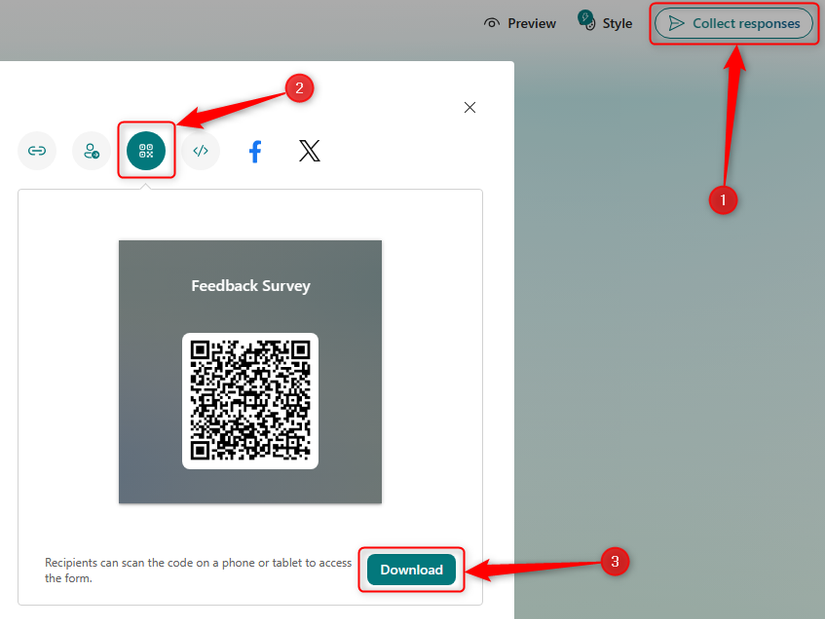825x619 pixels.
Task: Open the Style options
Action: [605, 22]
